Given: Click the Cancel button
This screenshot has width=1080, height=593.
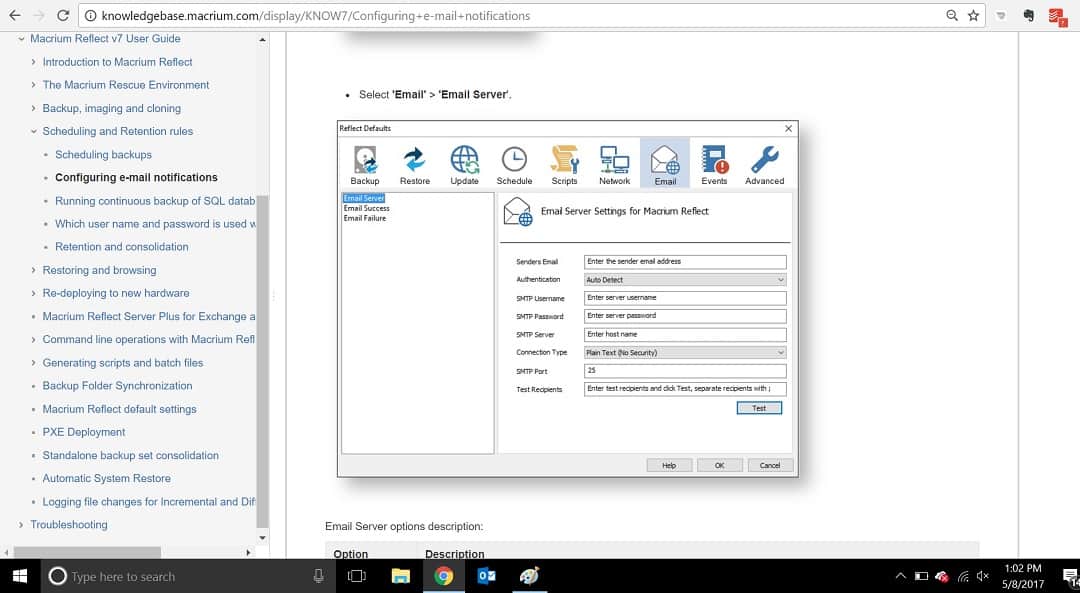Looking at the screenshot, I should pyautogui.click(x=770, y=465).
